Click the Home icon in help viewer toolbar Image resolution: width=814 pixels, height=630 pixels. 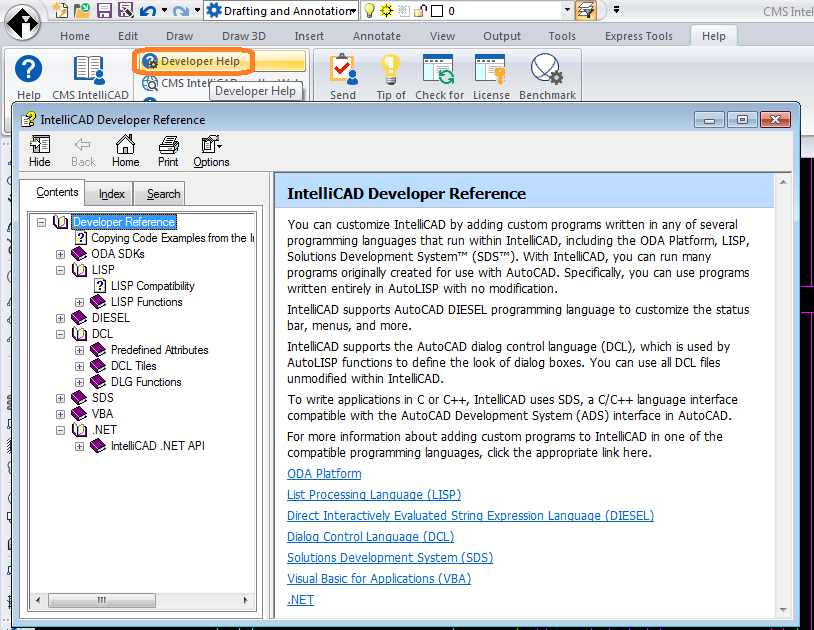[125, 151]
